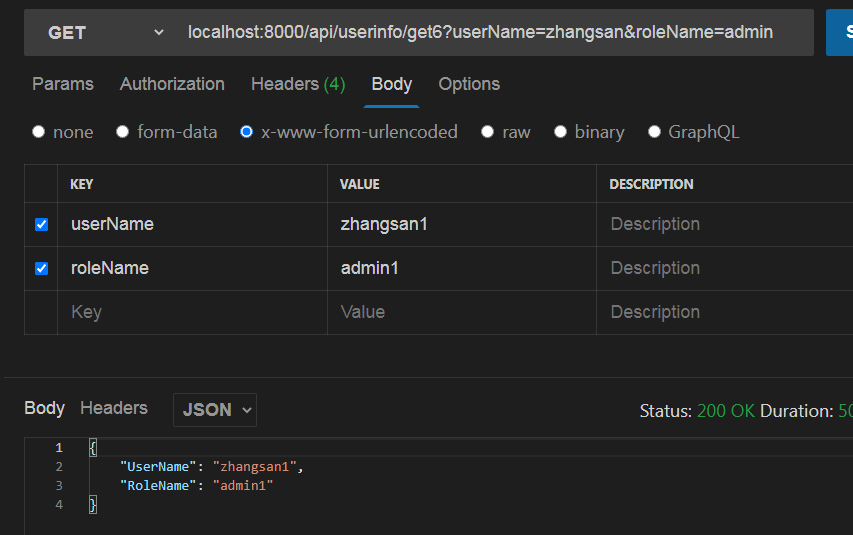Select the none body type
Screen dimensions: 853x535
tap(38, 132)
